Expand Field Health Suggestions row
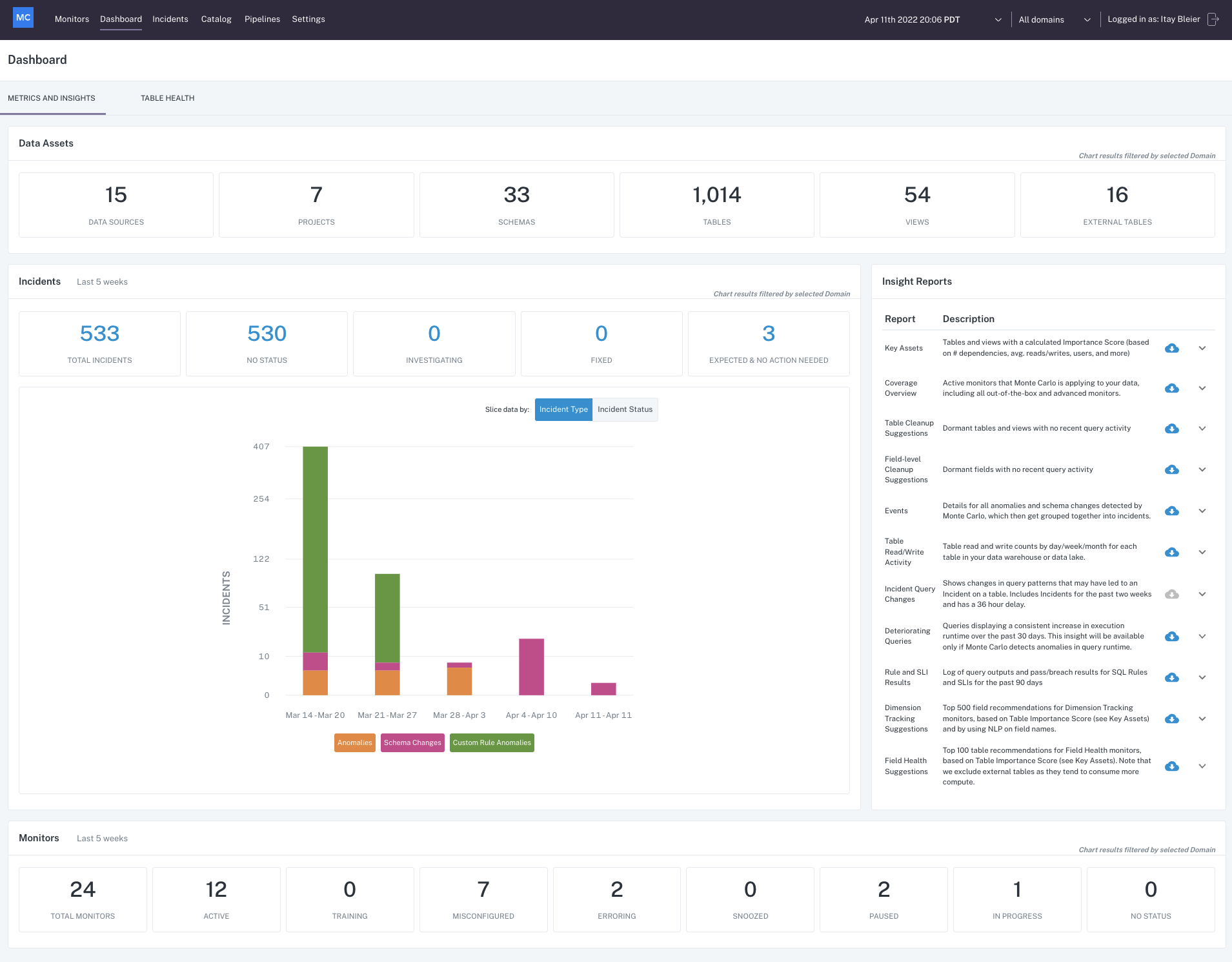Image resolution: width=1232 pixels, height=962 pixels. point(1202,766)
